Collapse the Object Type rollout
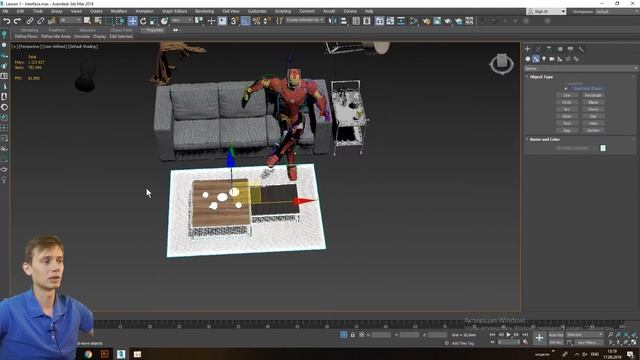 click(x=541, y=77)
